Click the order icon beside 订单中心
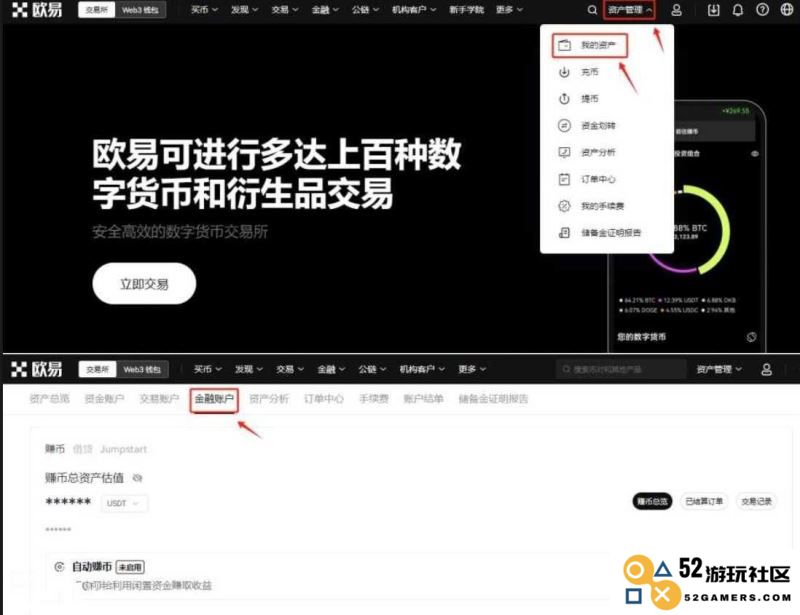Screen dimensions: 800x615 [x=564, y=179]
